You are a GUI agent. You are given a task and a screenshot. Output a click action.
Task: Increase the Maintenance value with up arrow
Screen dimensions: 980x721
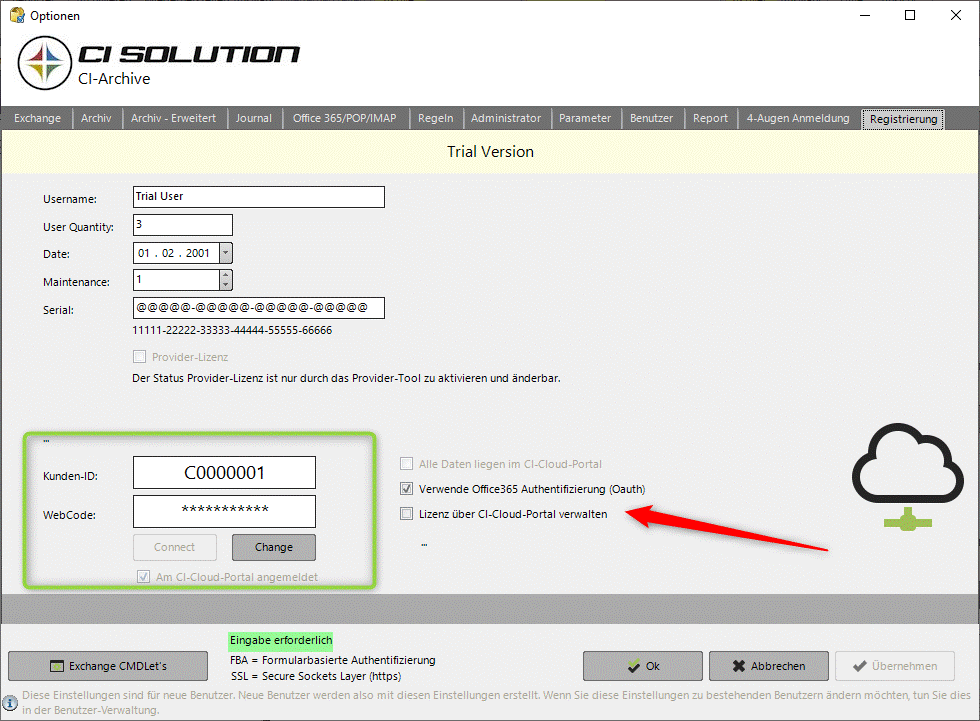pyautogui.click(x=225, y=275)
